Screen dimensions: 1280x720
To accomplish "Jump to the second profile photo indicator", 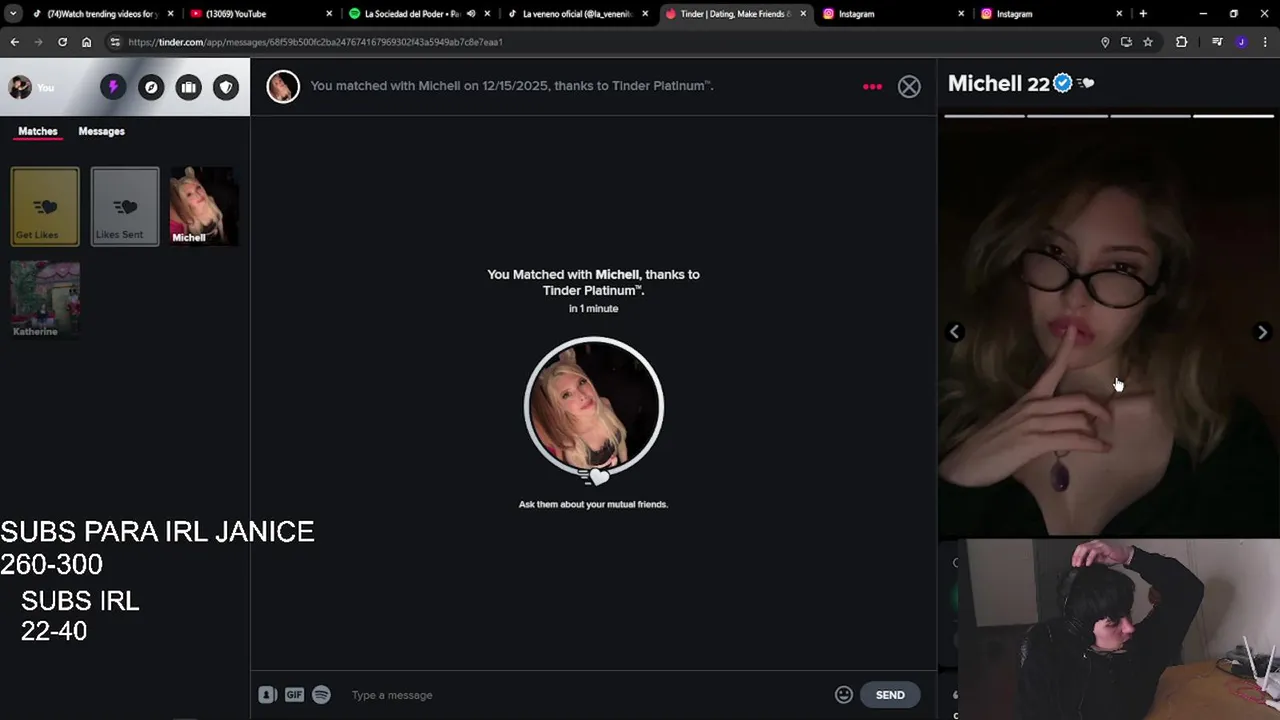I will pyautogui.click(x=1067, y=116).
